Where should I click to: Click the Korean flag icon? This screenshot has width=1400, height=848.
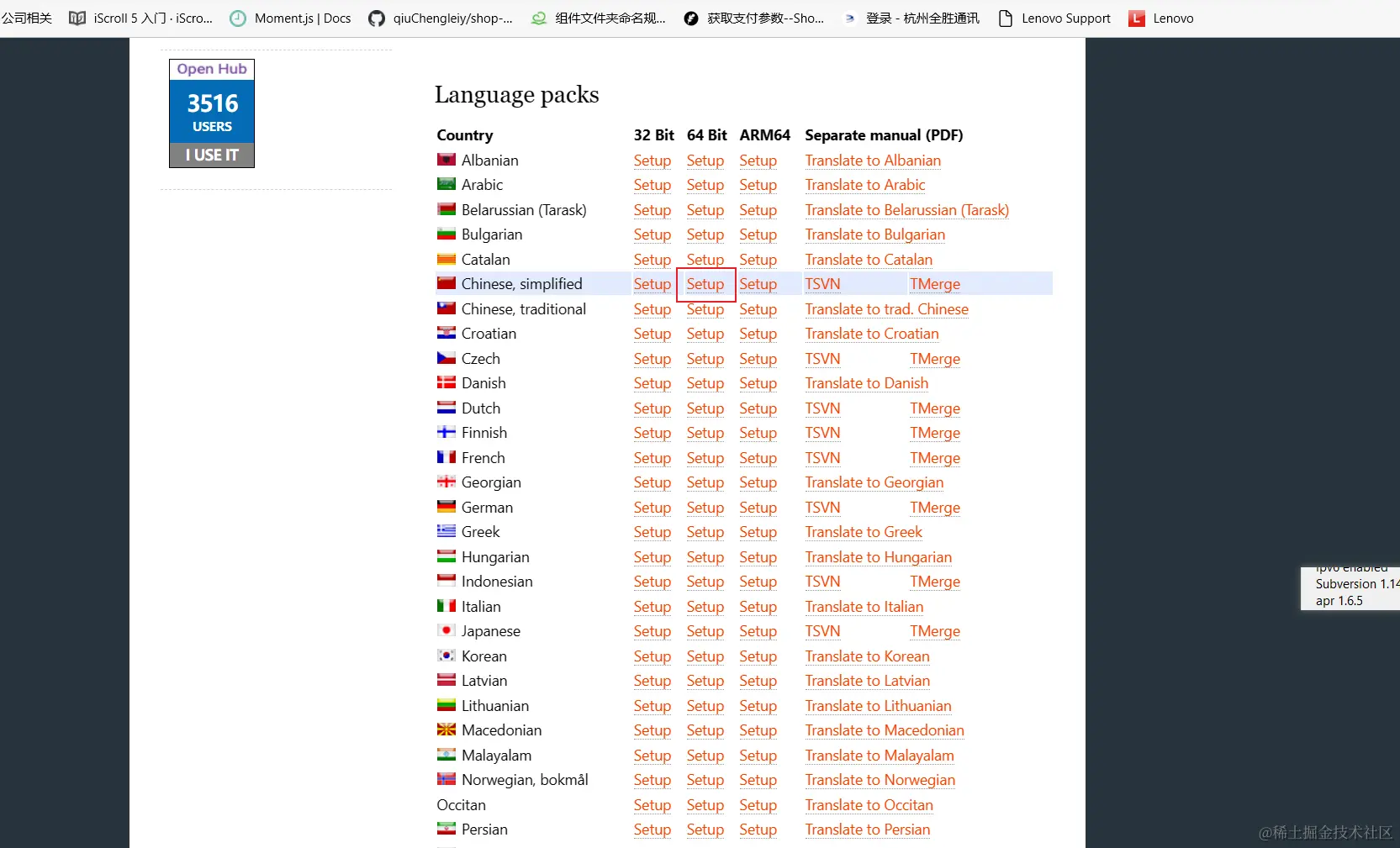[446, 656]
